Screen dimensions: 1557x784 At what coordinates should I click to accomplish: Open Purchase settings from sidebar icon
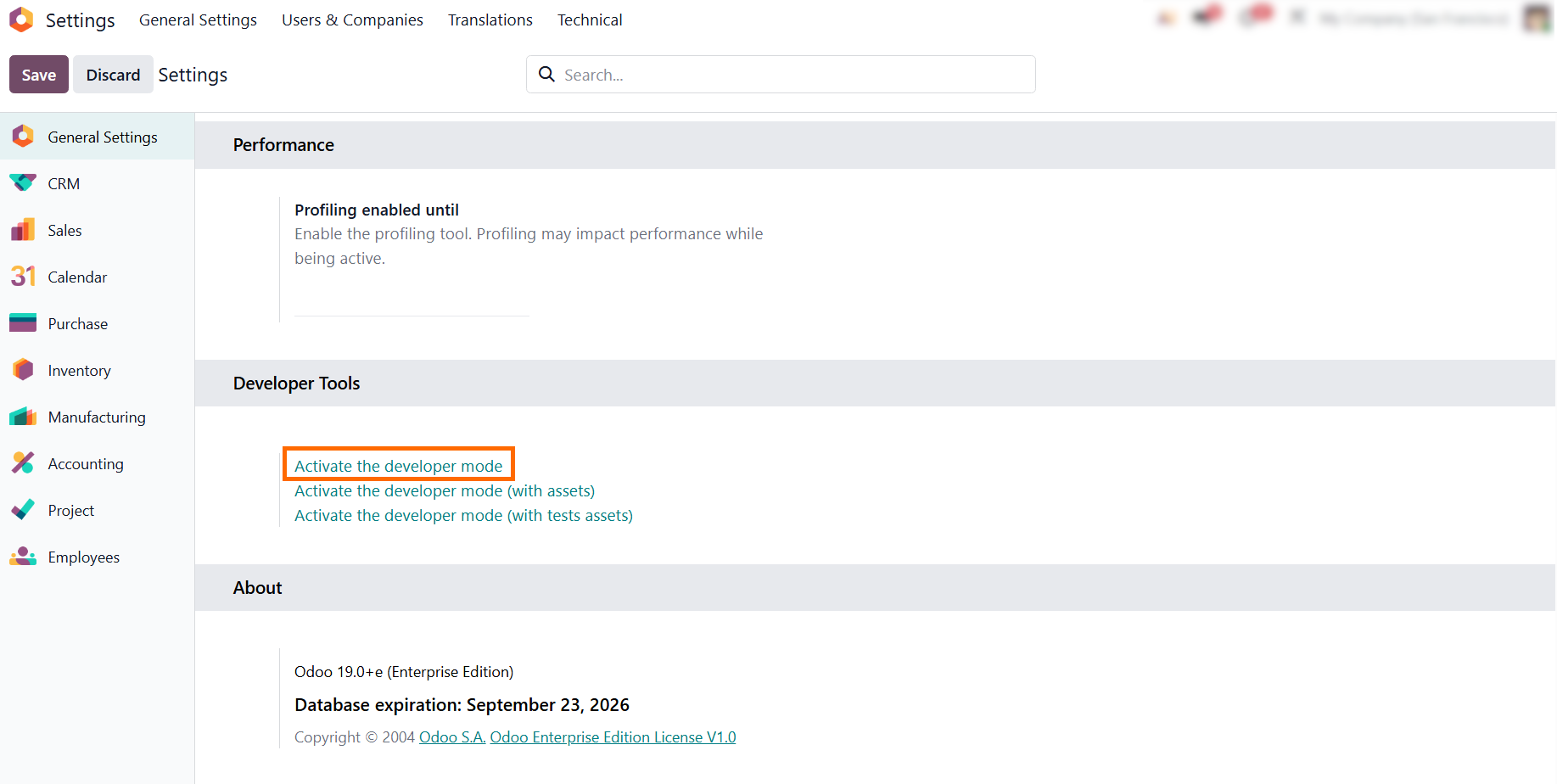coord(23,323)
